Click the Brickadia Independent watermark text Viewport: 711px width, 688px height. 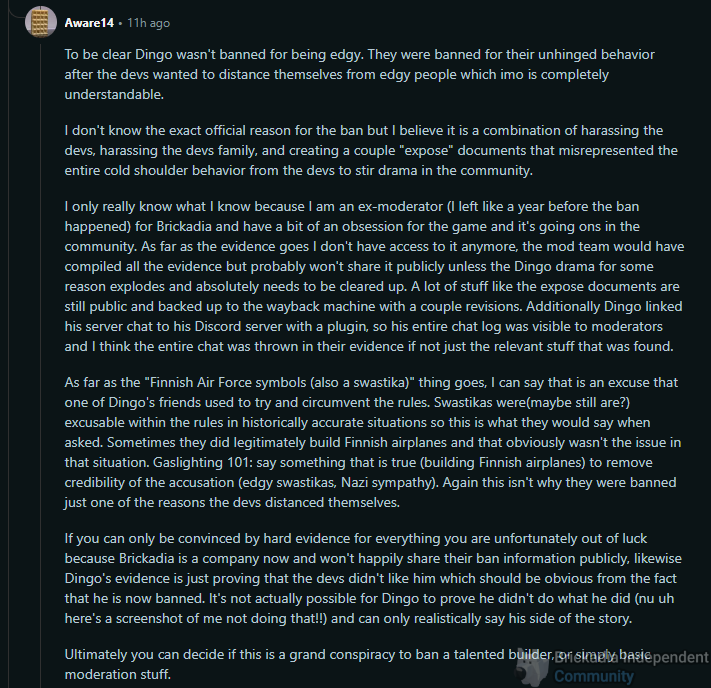[631, 657]
